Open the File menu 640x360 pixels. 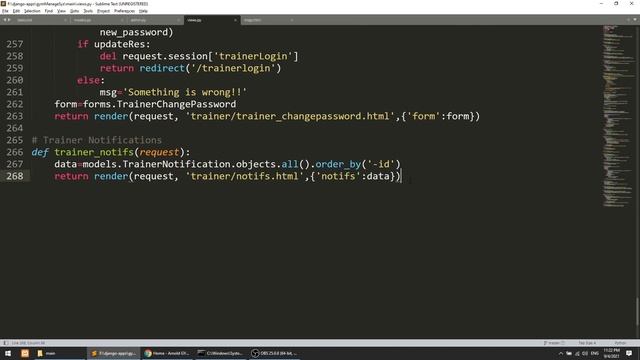5,11
